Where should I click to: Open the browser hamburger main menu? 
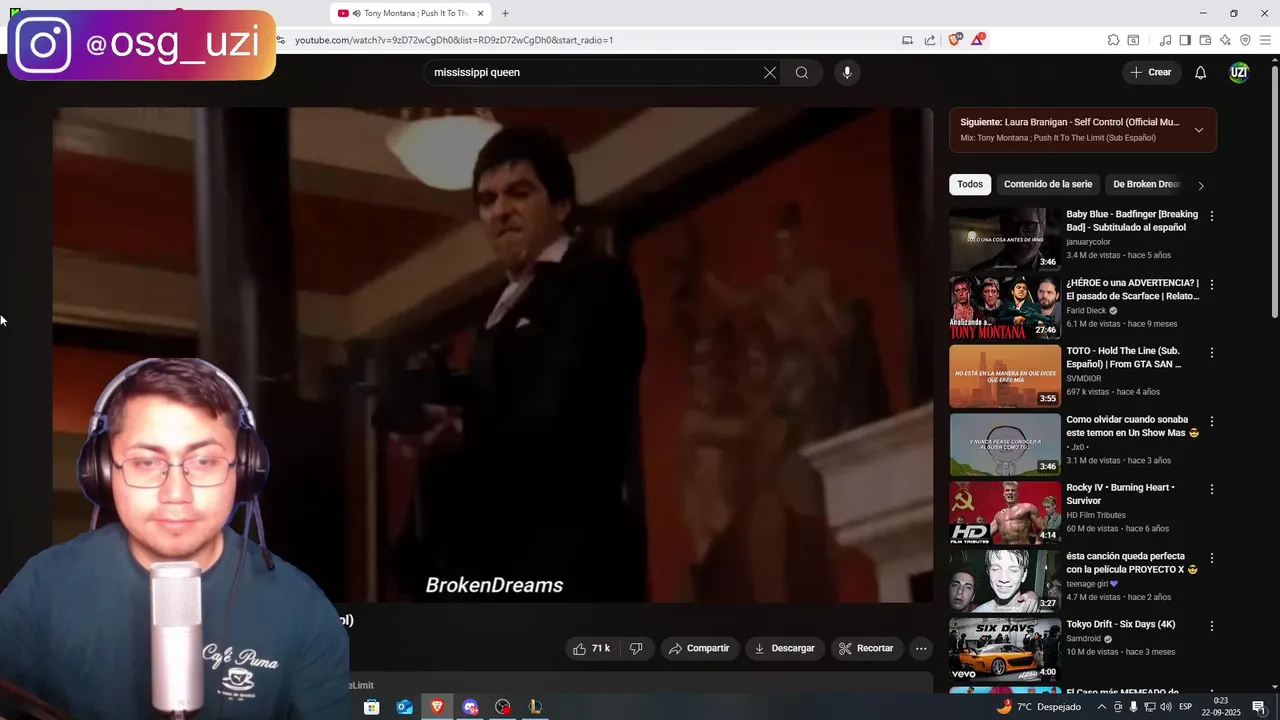(x=1266, y=40)
